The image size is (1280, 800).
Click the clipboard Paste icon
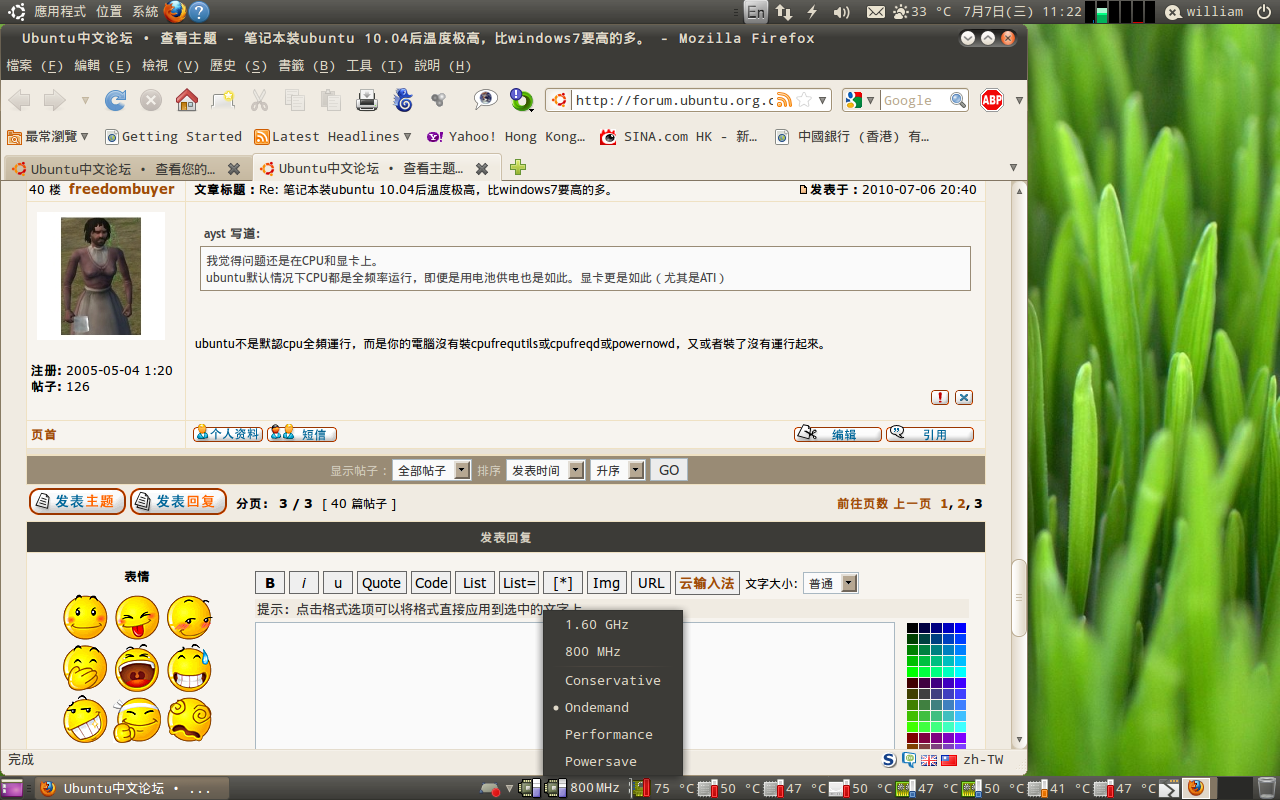tap(331, 100)
